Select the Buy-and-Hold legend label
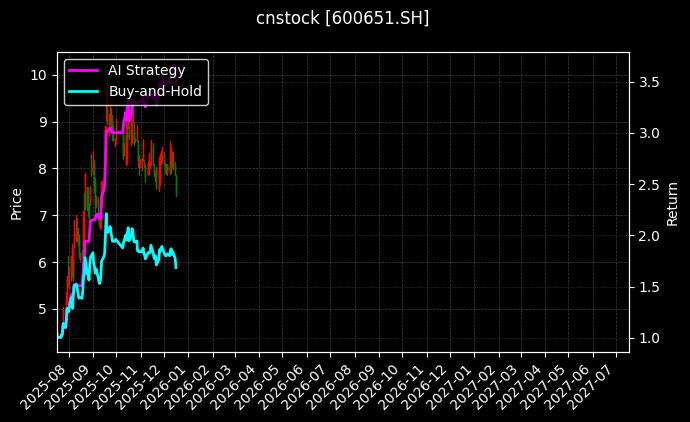 click(155, 91)
